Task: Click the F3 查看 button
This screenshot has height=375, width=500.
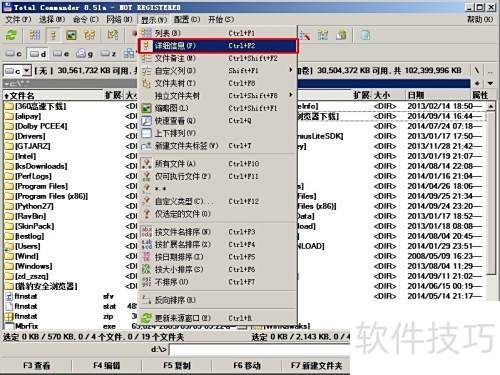Action: (x=36, y=366)
